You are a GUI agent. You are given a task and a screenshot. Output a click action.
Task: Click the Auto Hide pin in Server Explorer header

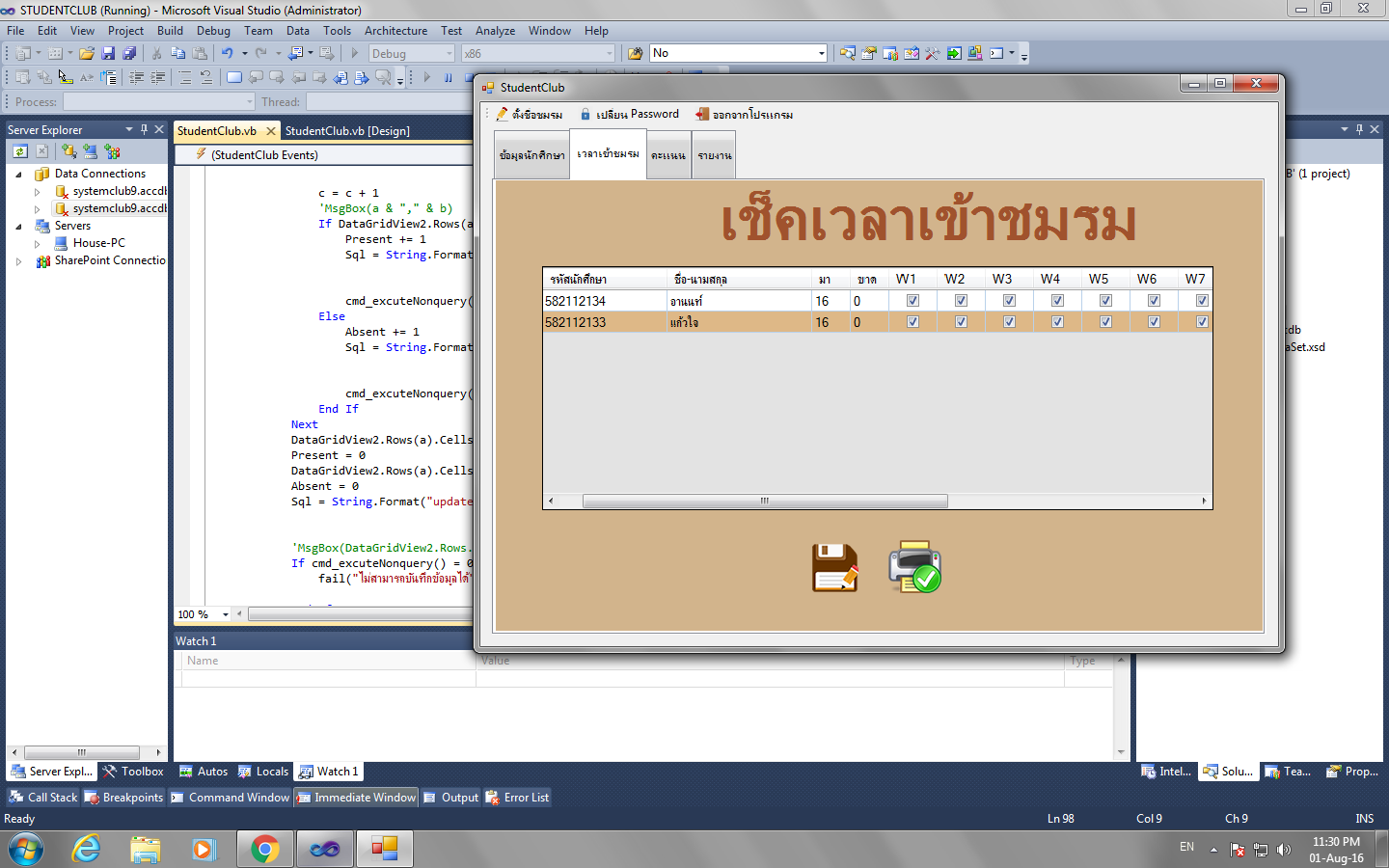point(144,129)
